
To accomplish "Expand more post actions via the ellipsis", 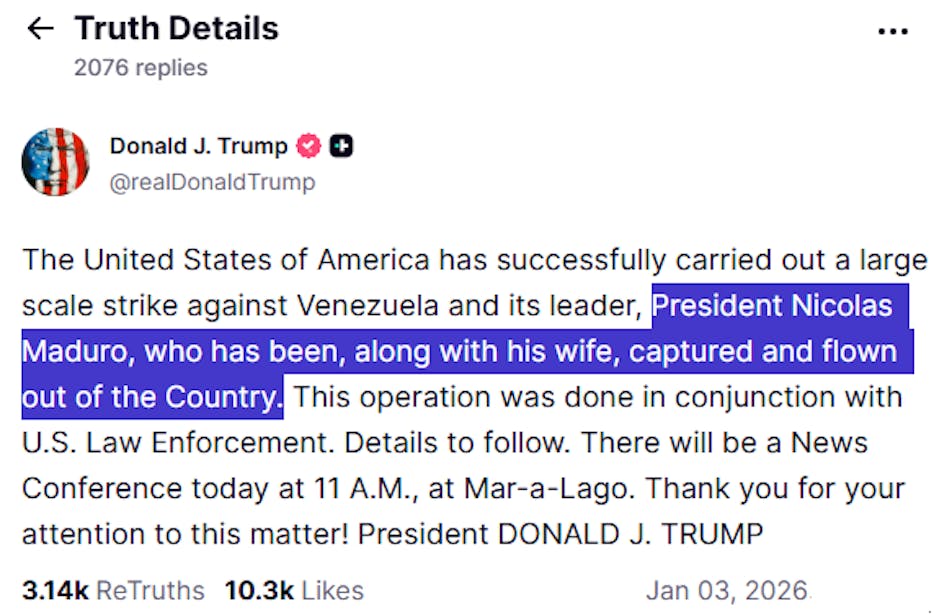I will 893,30.
